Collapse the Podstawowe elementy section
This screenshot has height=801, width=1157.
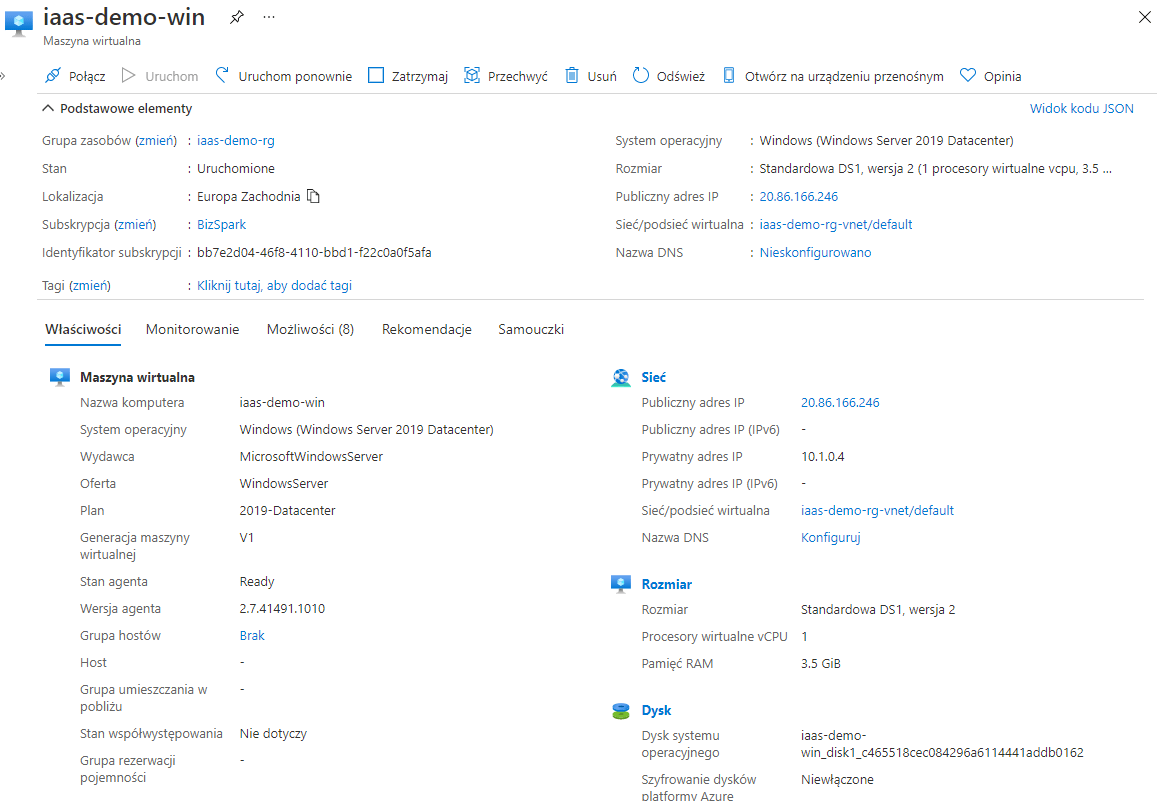click(48, 108)
